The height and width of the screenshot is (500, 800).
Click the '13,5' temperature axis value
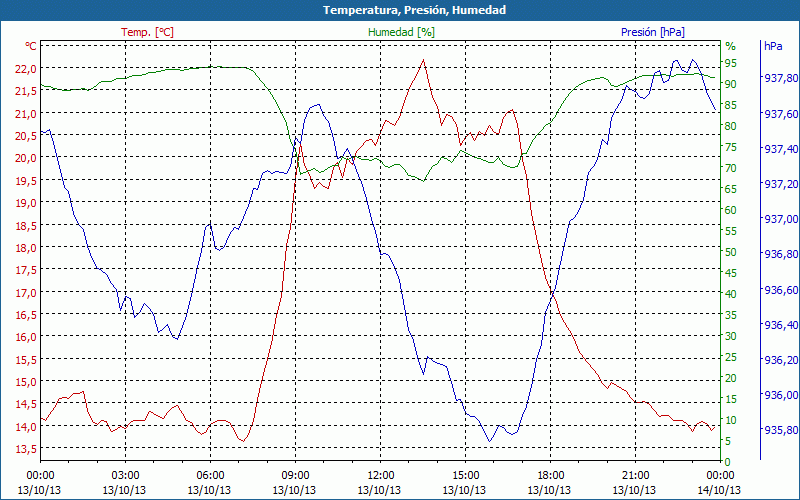tap(26, 449)
